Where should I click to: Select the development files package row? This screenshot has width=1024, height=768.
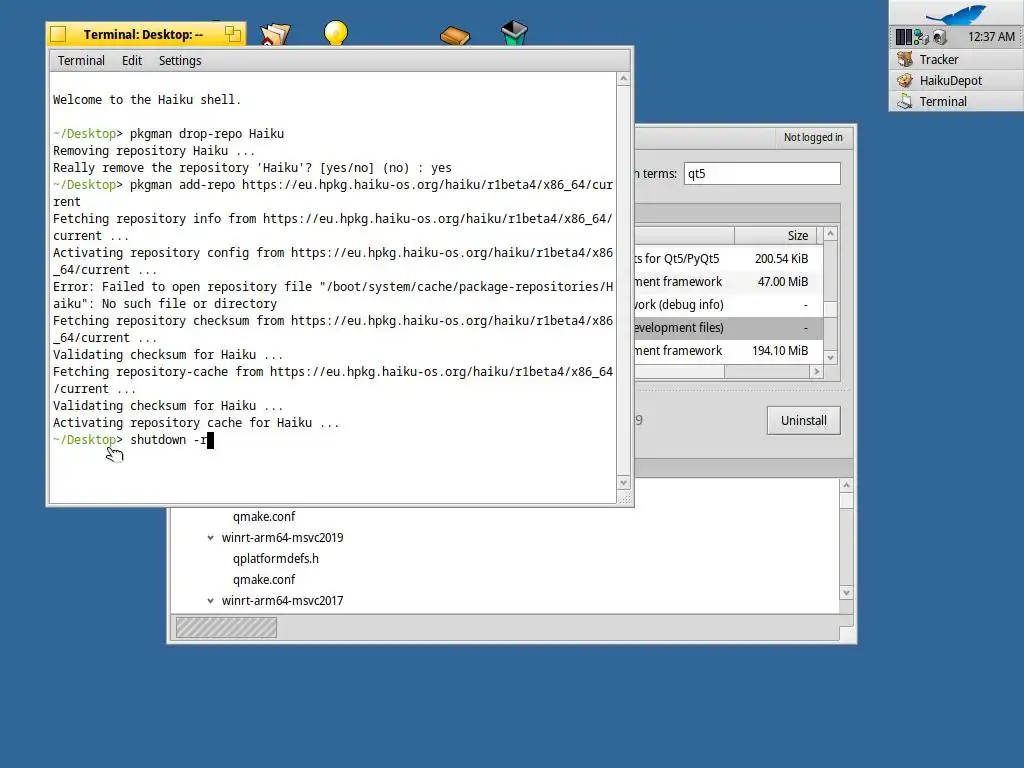pos(729,327)
